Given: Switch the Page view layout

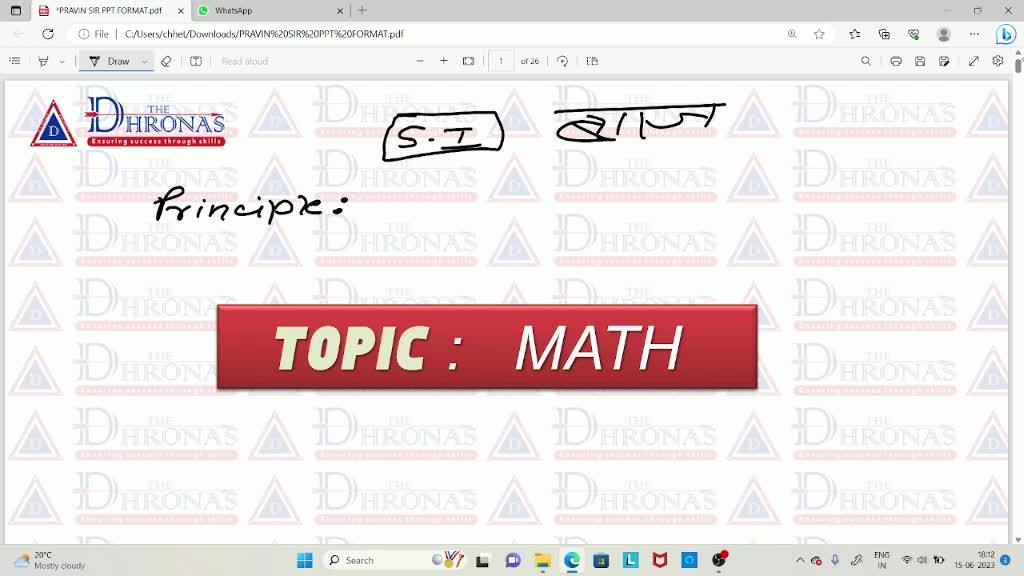Looking at the screenshot, I should pos(592,61).
